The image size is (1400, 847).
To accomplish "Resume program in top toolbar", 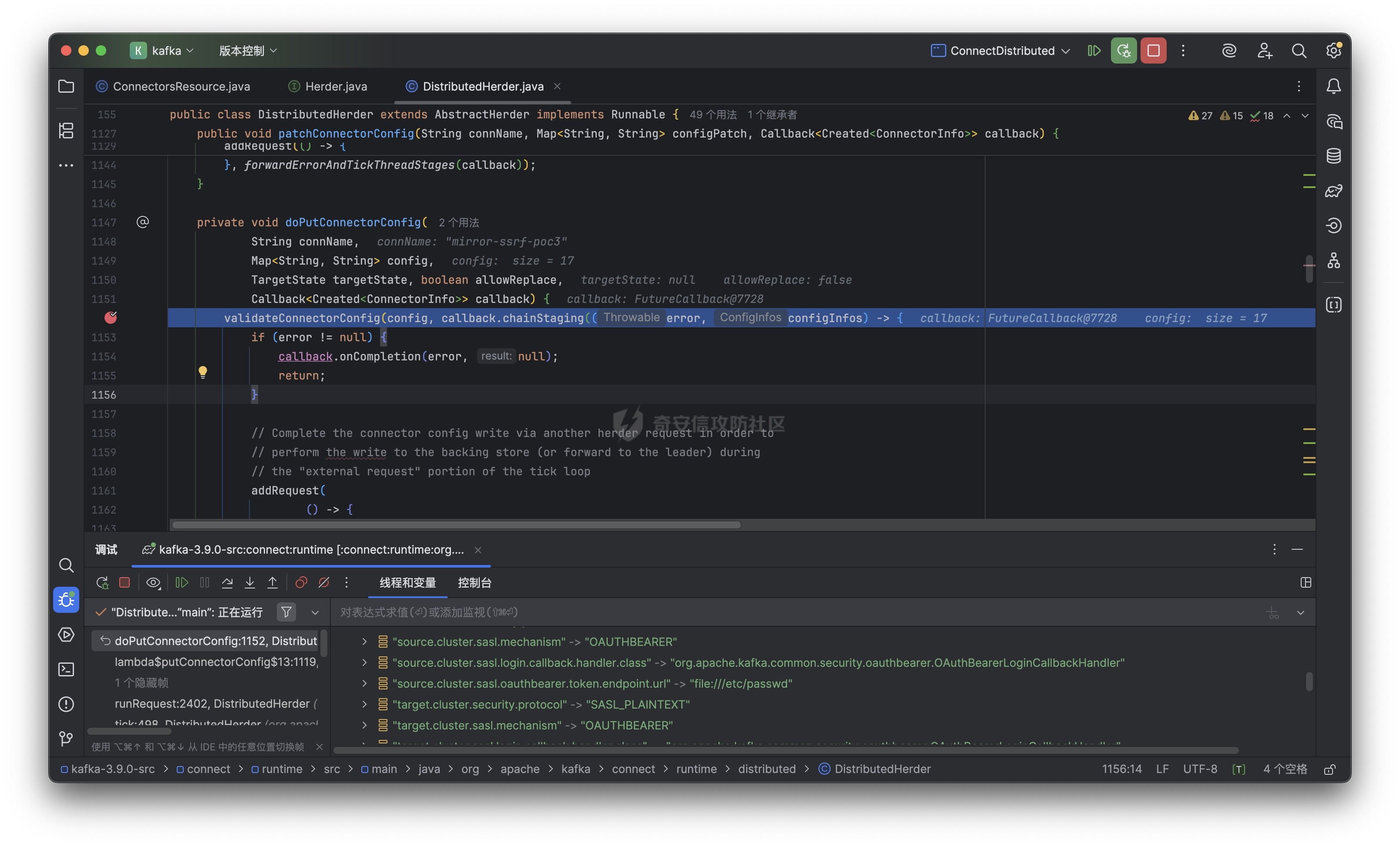I will [x=1094, y=50].
